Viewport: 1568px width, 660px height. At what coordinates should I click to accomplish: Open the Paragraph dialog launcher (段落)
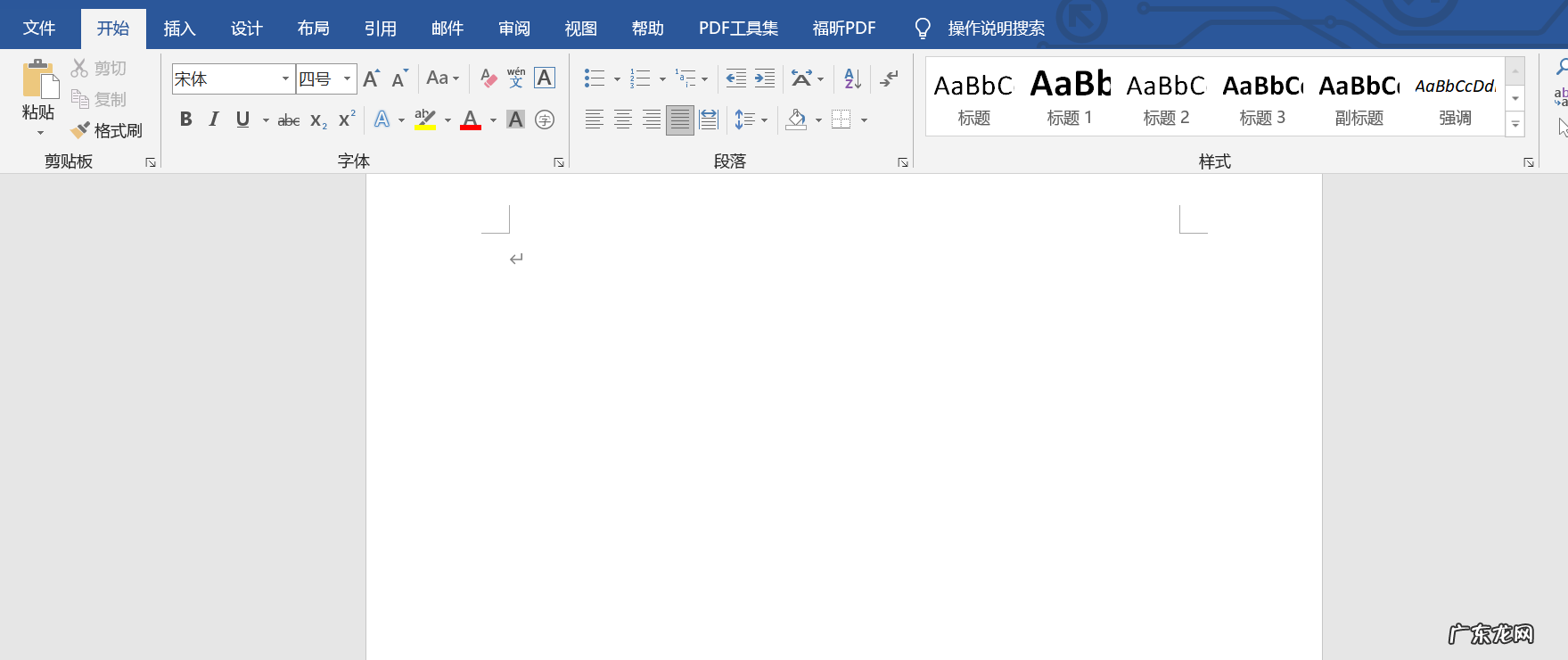pos(903,162)
